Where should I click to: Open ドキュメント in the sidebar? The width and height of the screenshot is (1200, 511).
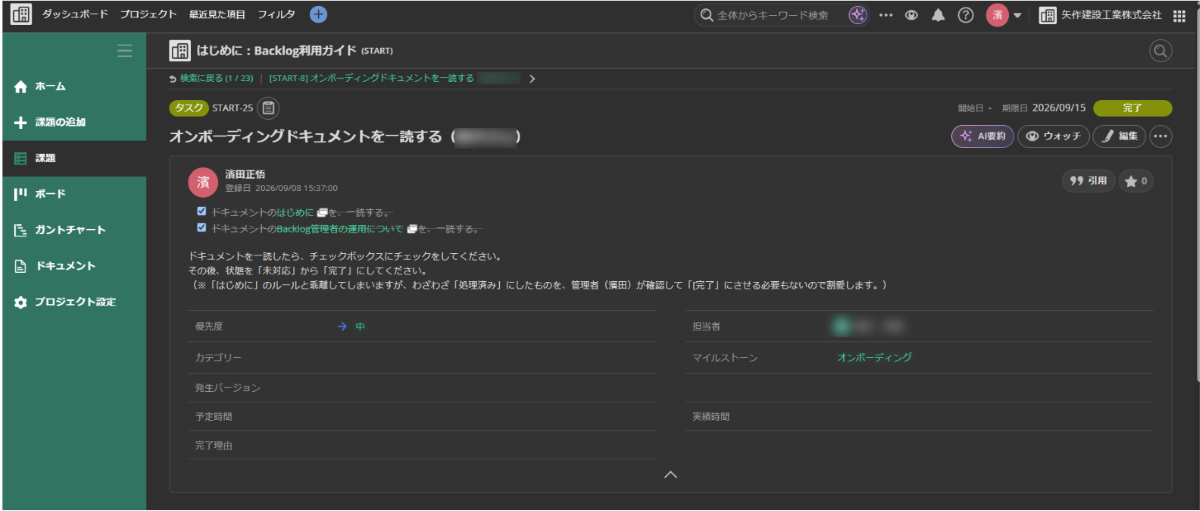click(x=74, y=266)
